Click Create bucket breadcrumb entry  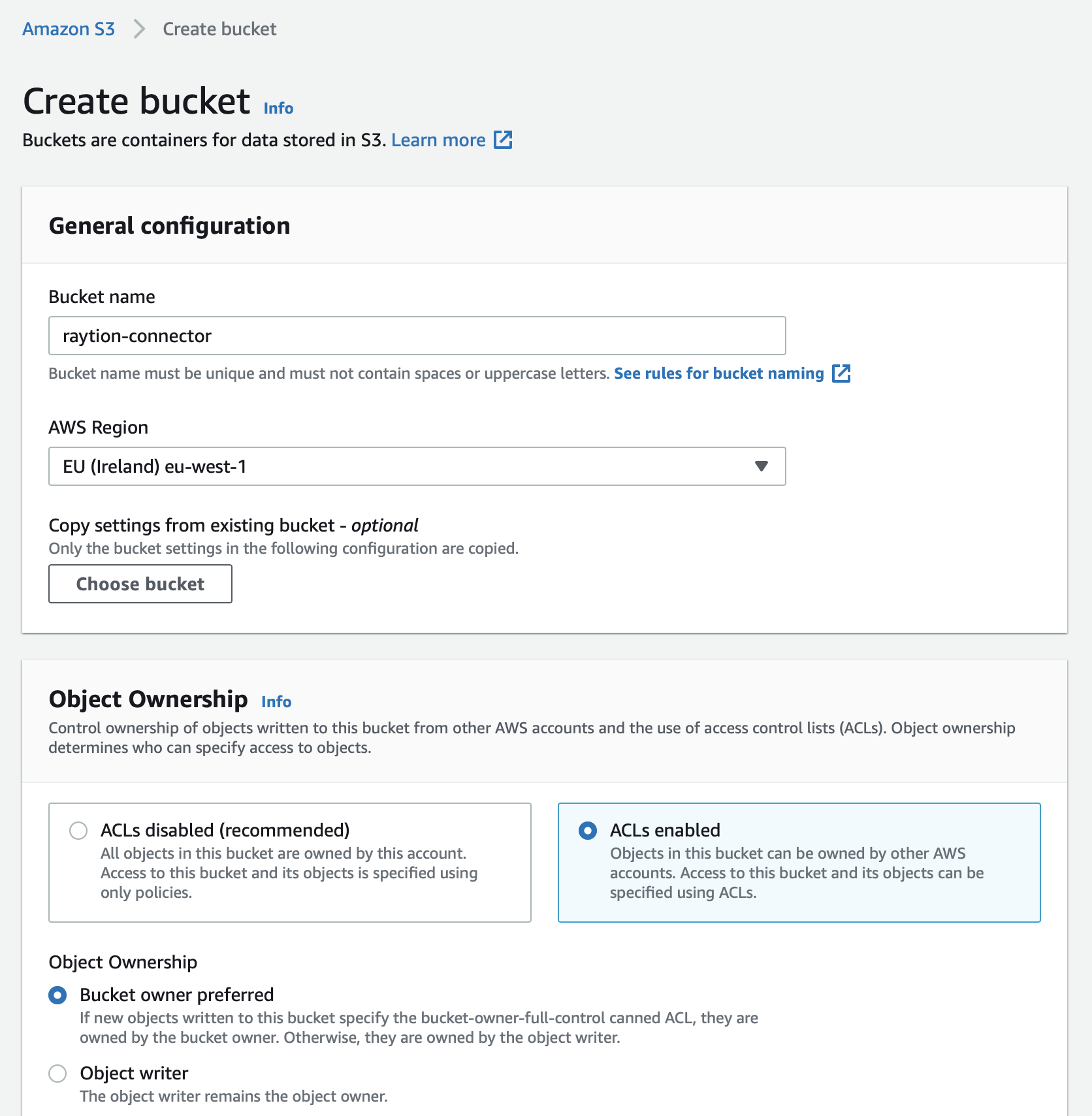tap(219, 29)
